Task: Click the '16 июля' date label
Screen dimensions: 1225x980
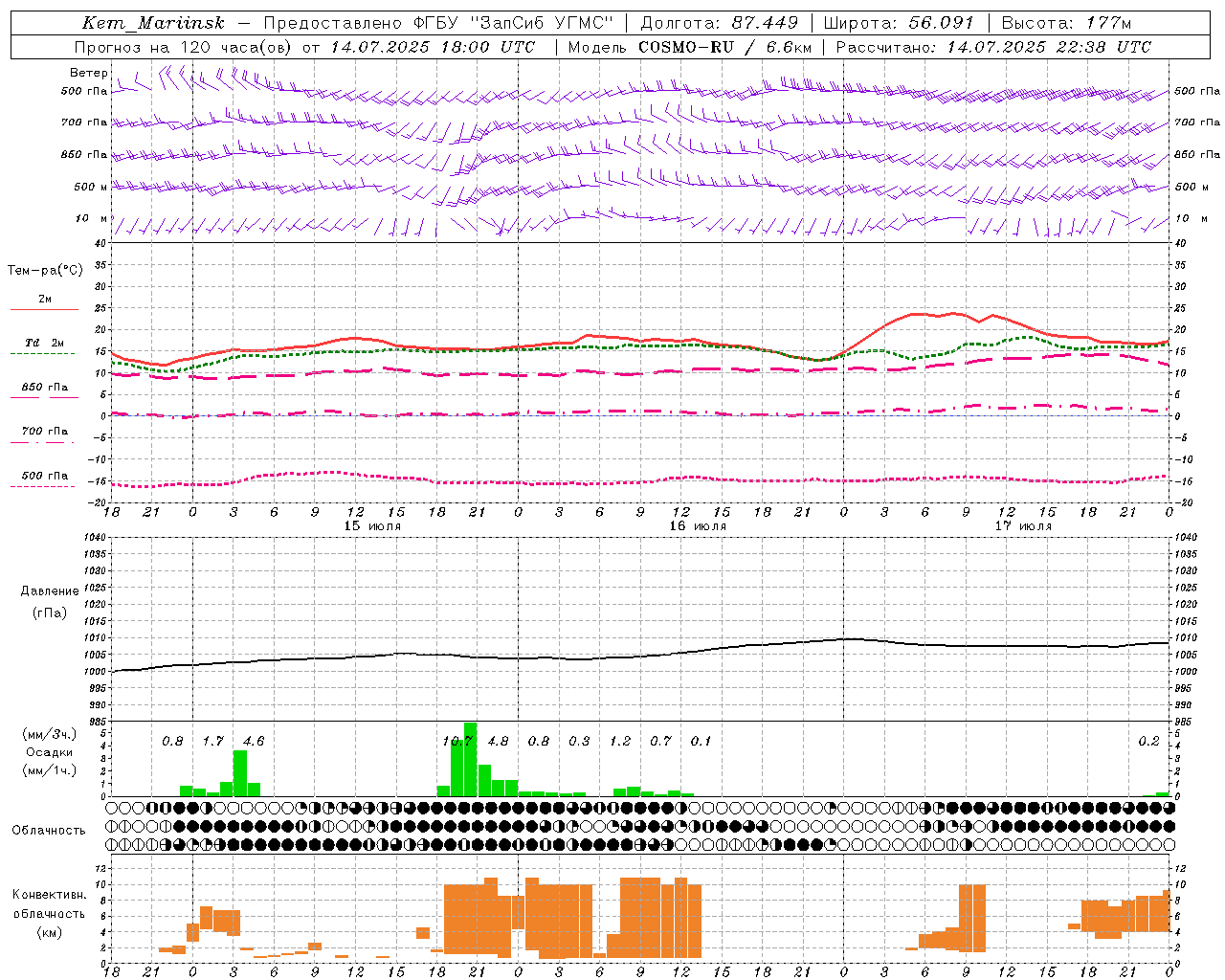Action: (x=698, y=525)
